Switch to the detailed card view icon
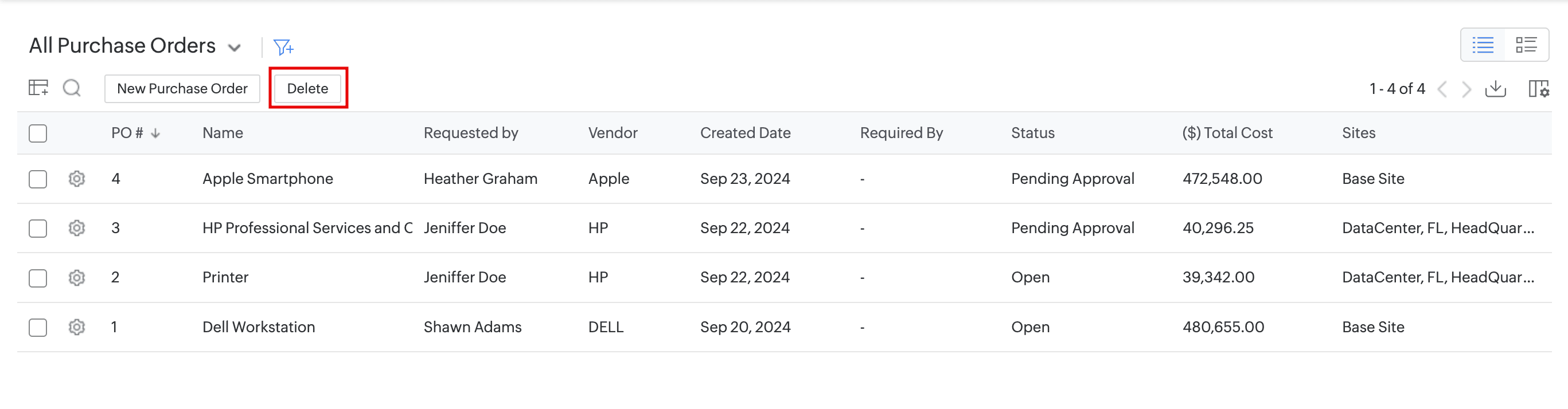This screenshot has height=409, width=1568. tap(1526, 45)
